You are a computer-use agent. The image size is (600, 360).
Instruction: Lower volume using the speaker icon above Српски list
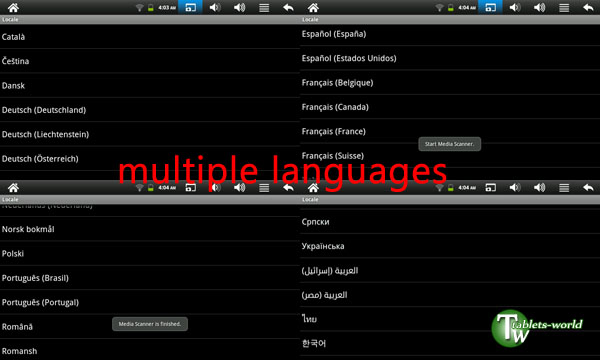pos(515,187)
